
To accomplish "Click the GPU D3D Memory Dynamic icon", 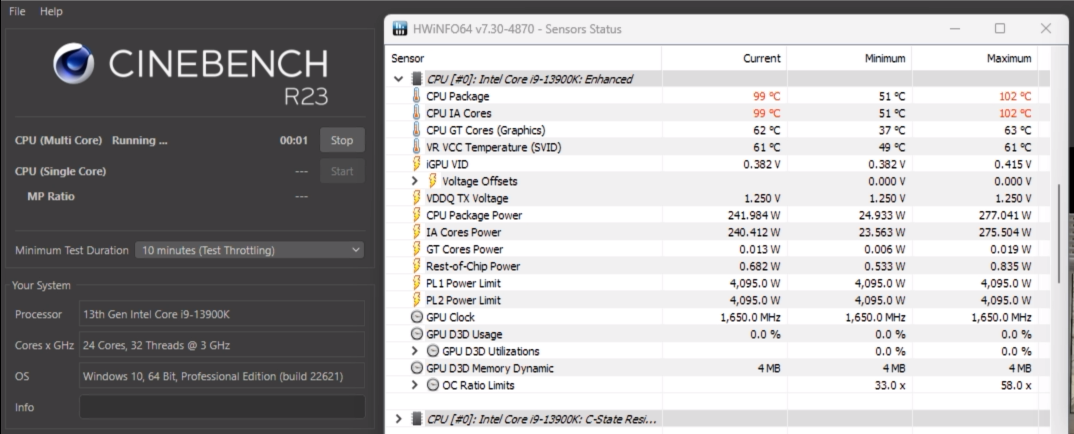I will (417, 368).
